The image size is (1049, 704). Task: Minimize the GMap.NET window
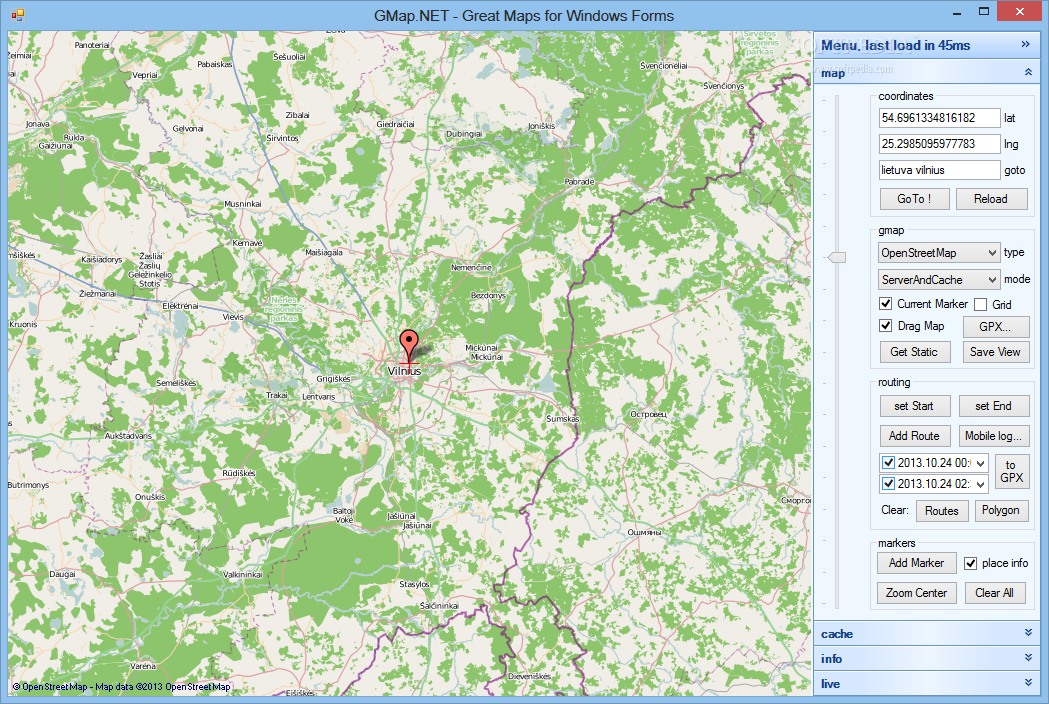click(957, 12)
